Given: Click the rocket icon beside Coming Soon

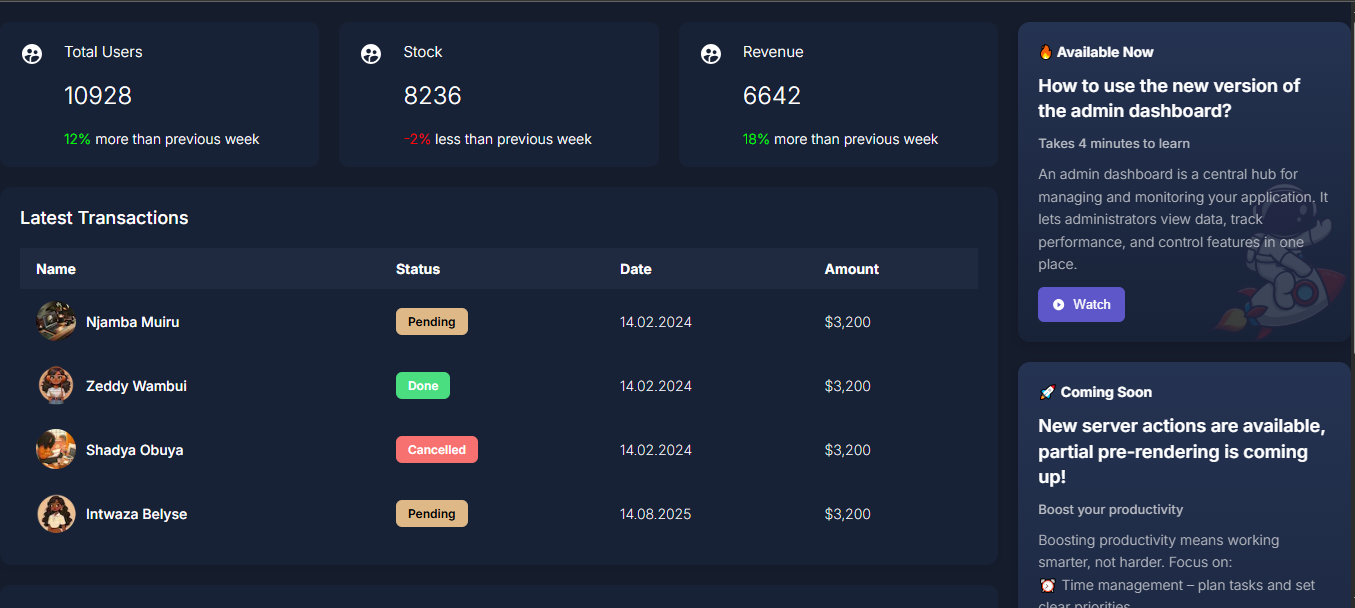Looking at the screenshot, I should (1047, 392).
